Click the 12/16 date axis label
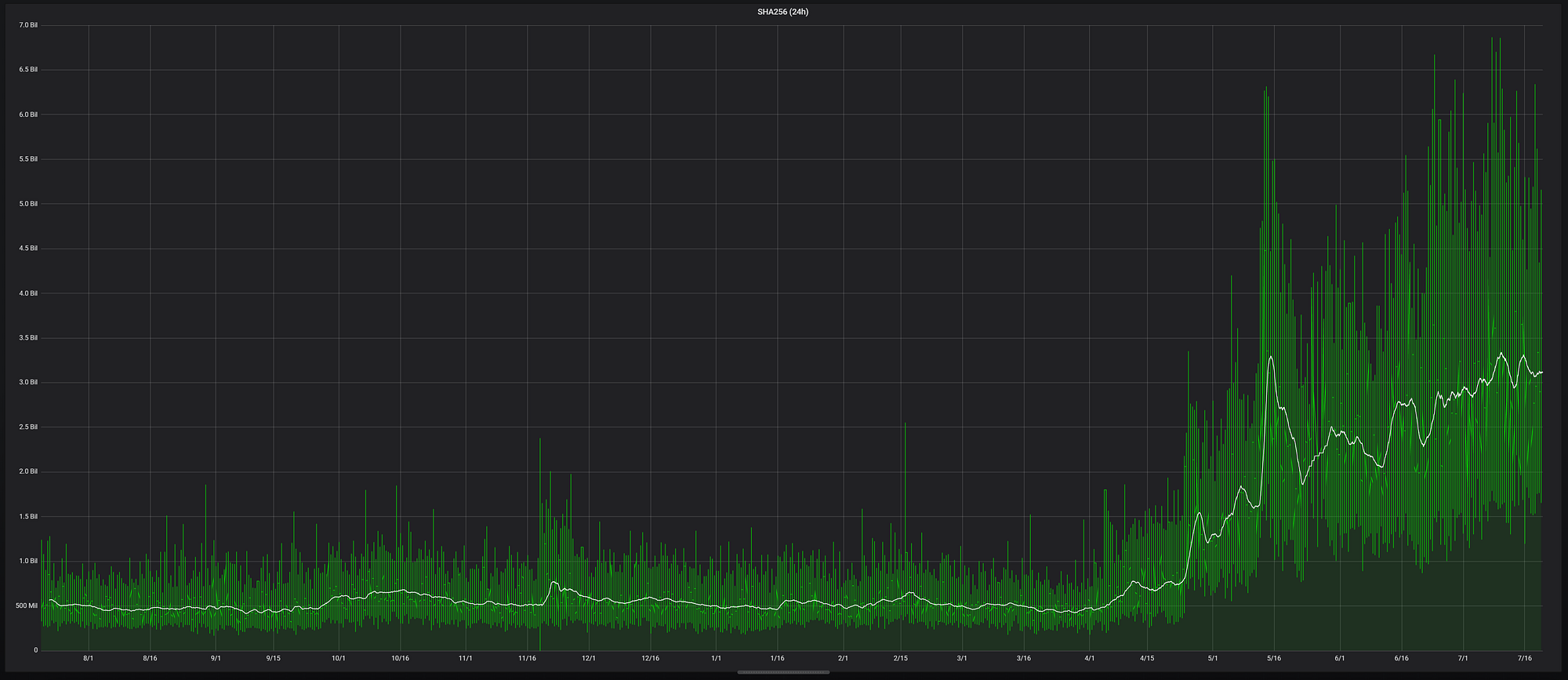 point(650,658)
